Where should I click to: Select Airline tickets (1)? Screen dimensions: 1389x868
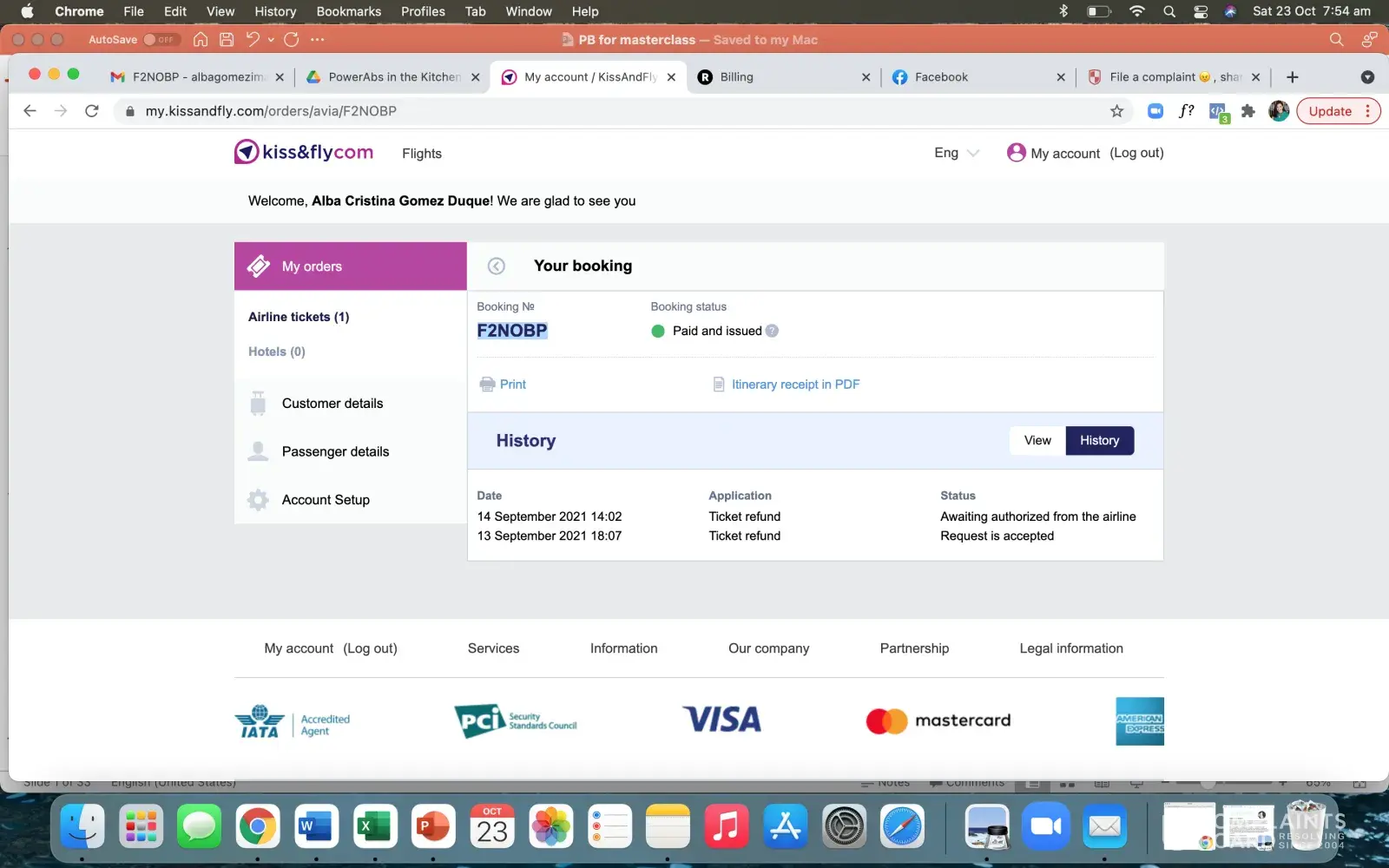299,317
